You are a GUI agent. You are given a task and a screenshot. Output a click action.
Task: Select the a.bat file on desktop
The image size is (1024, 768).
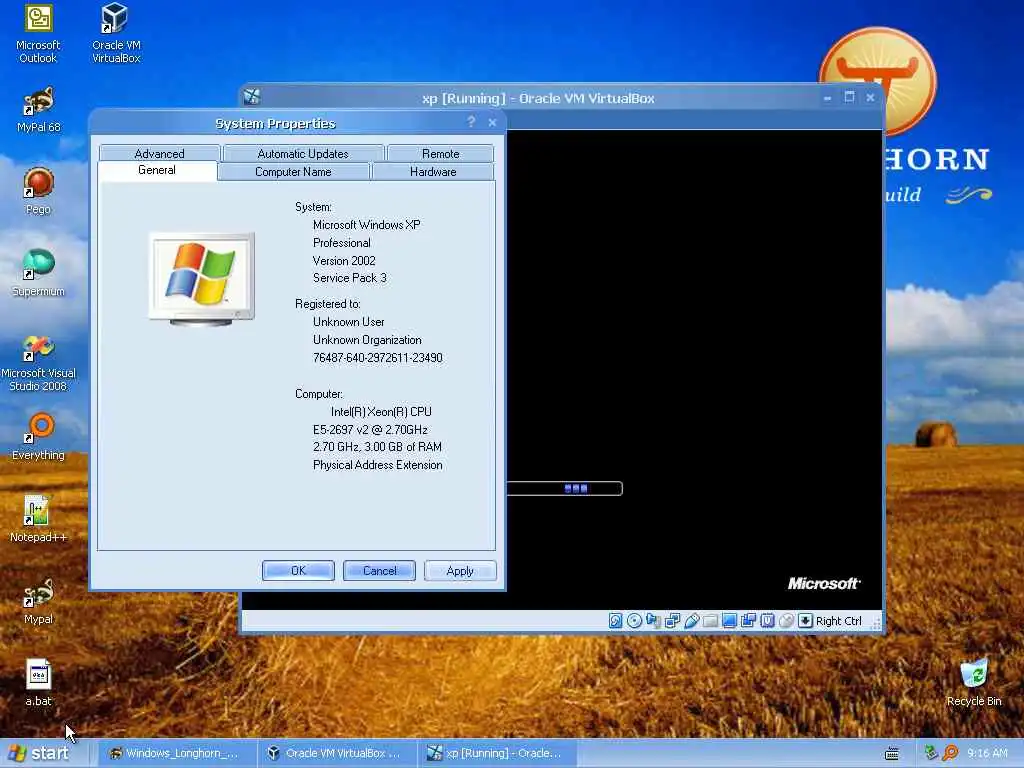38,683
